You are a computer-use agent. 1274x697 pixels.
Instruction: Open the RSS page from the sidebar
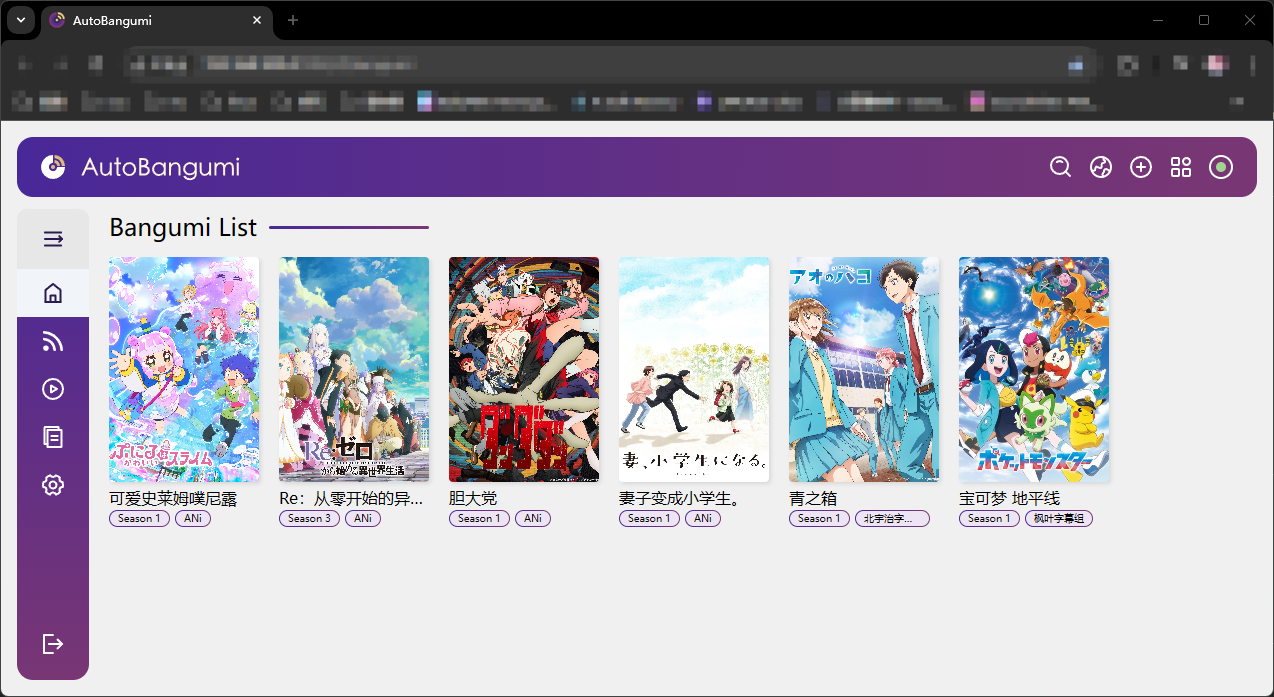(x=53, y=341)
